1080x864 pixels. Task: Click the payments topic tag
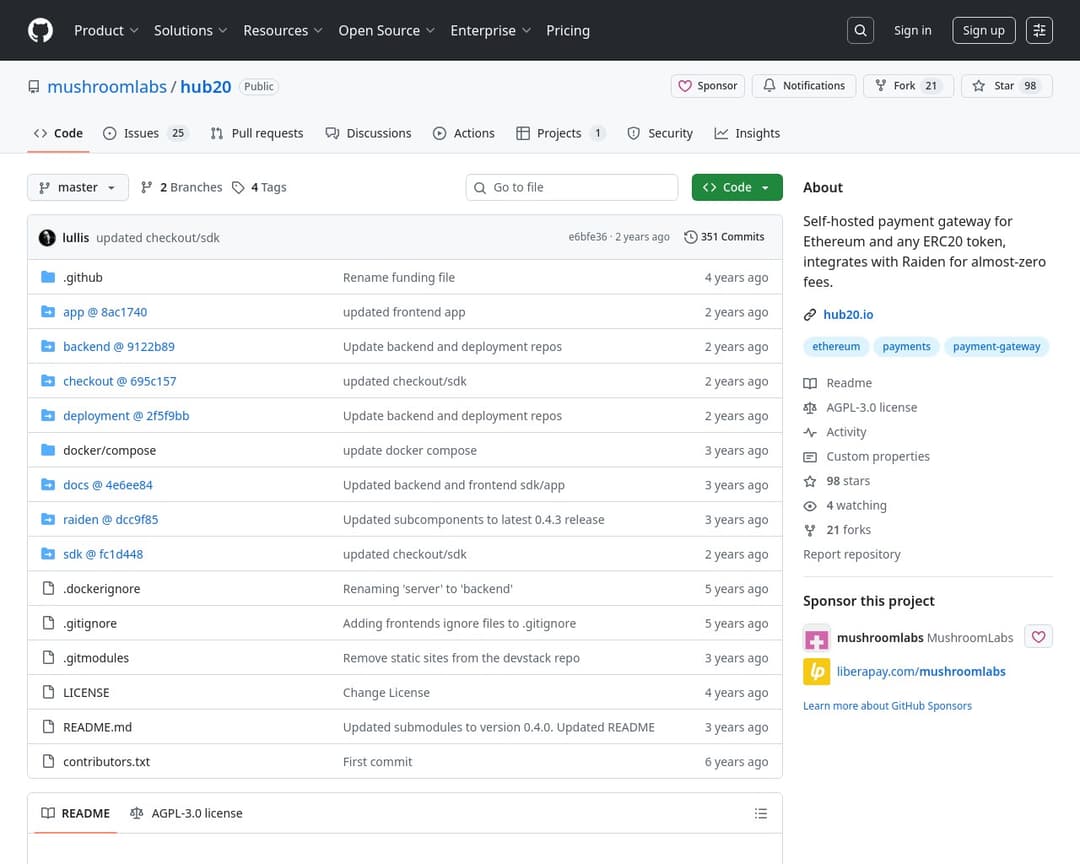pos(906,347)
